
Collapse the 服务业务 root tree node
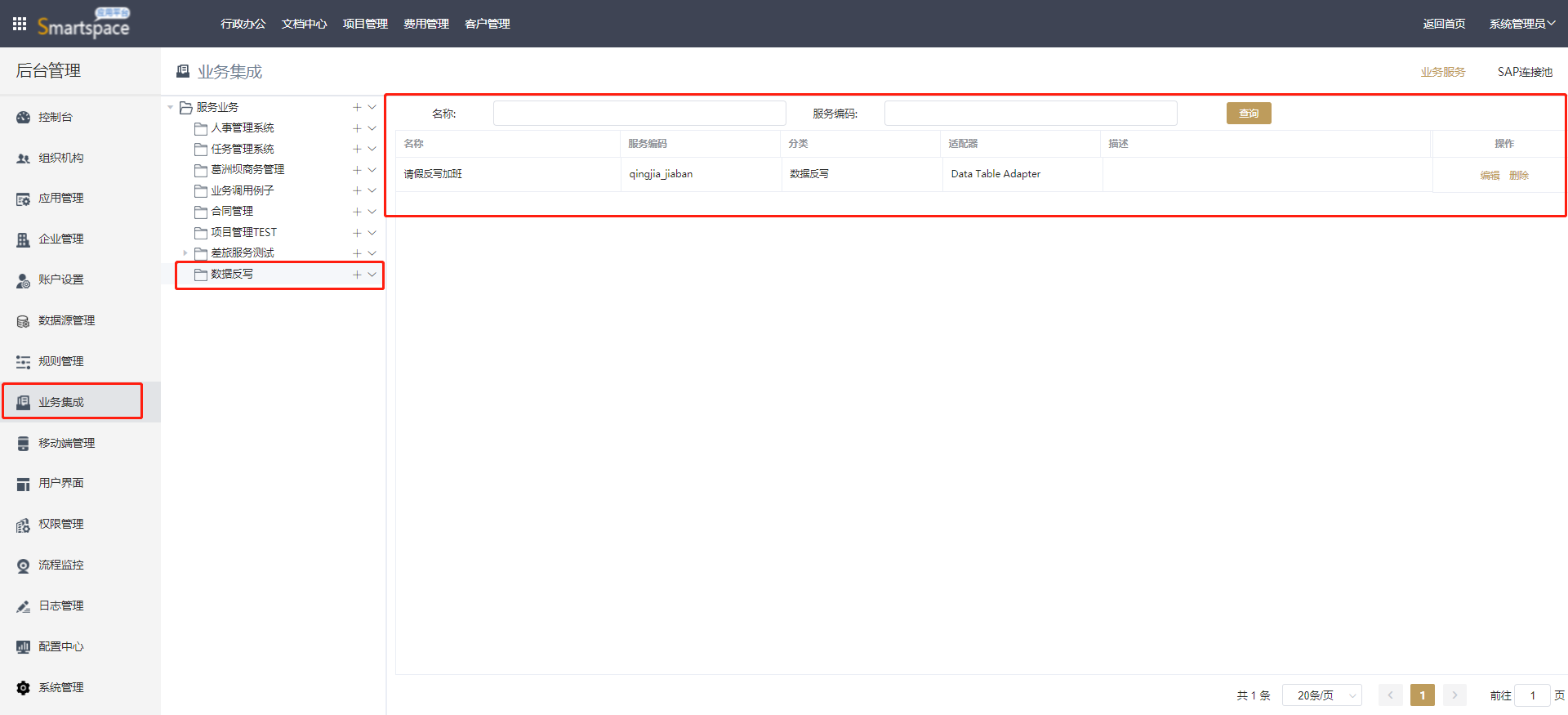(170, 107)
